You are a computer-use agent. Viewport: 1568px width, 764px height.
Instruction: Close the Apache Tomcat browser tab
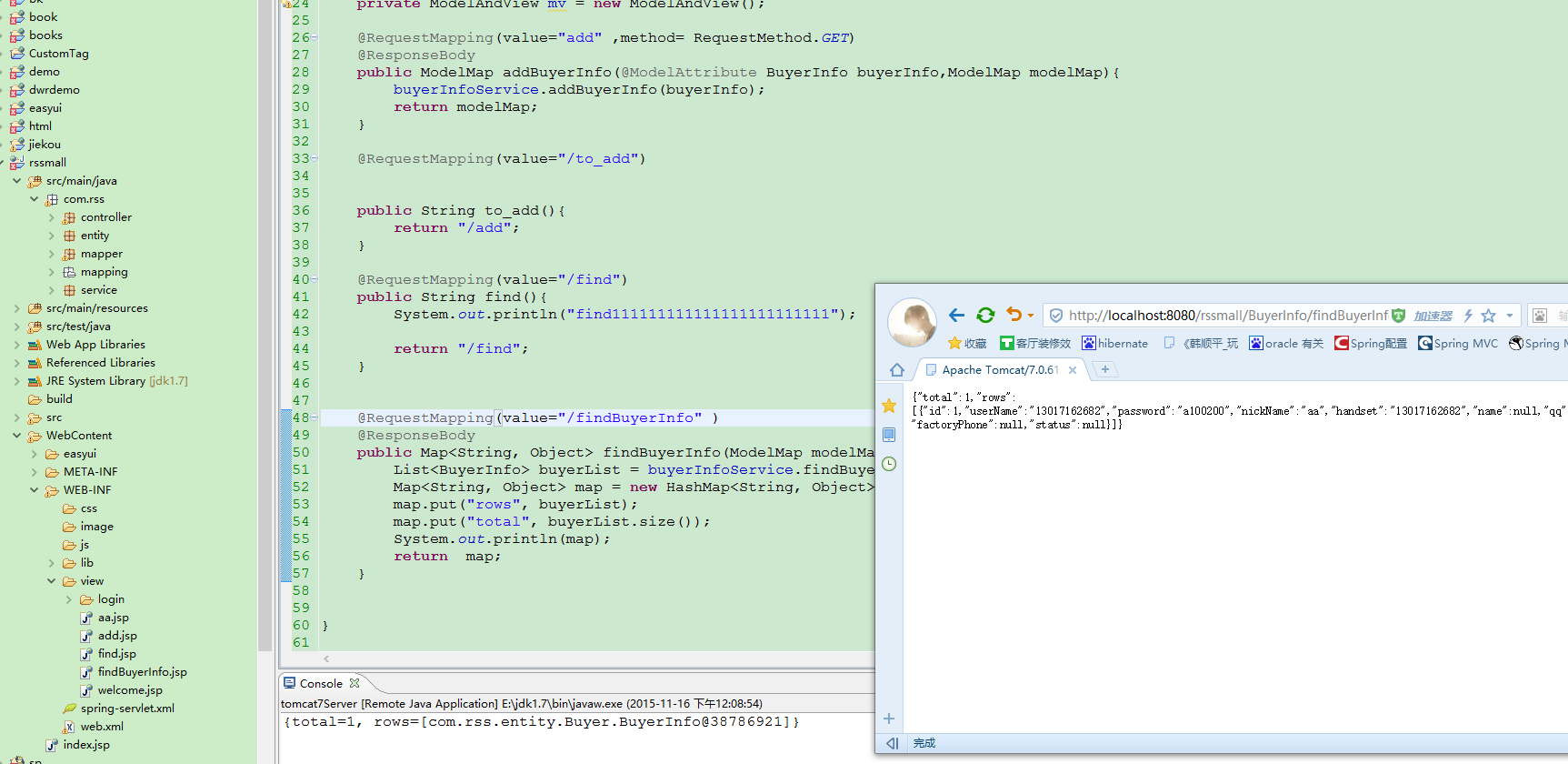(x=1073, y=369)
